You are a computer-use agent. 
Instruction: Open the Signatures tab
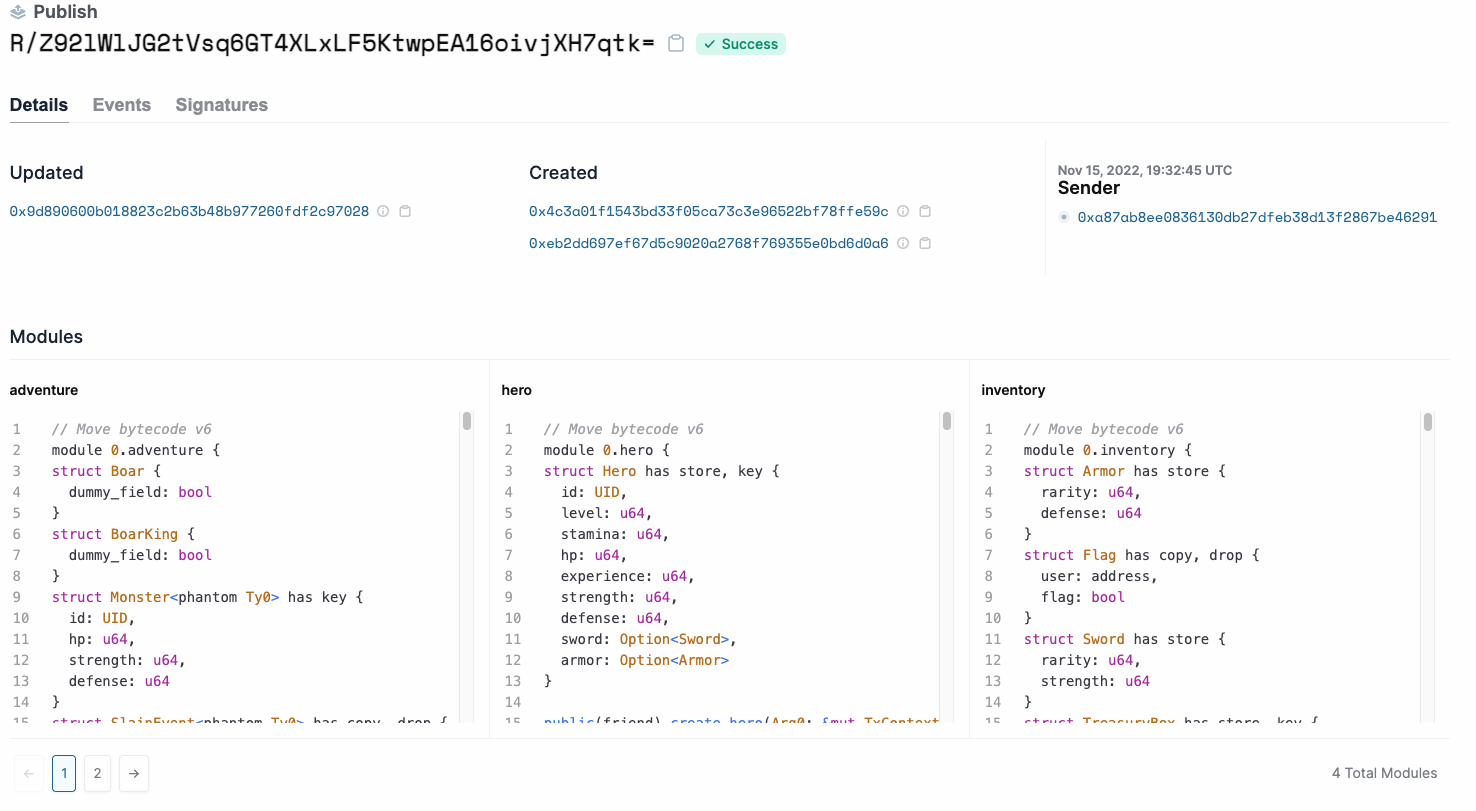(x=221, y=105)
